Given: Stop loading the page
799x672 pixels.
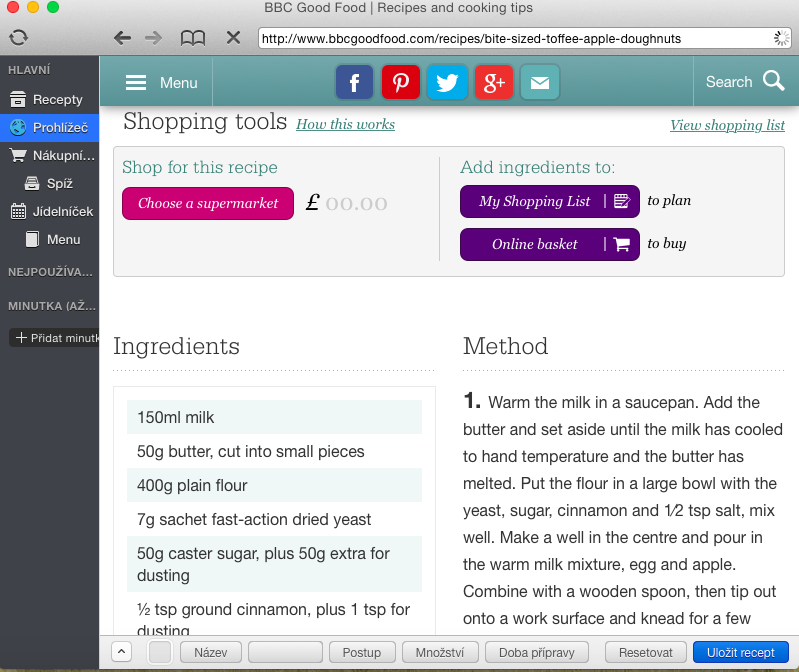Looking at the screenshot, I should [233, 38].
